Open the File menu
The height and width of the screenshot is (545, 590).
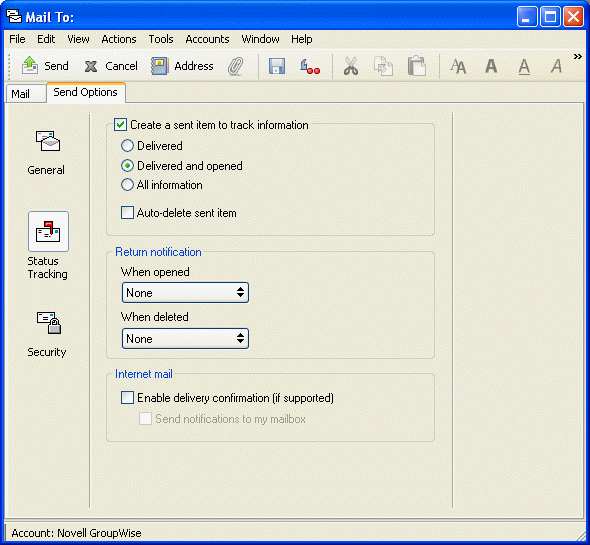click(x=17, y=39)
